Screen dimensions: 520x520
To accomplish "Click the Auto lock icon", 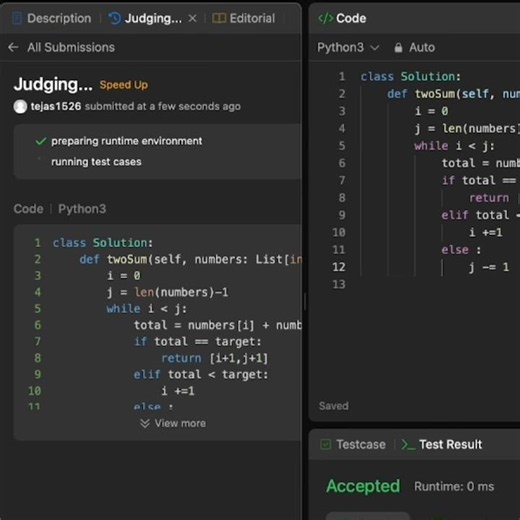I will pyautogui.click(x=398, y=48).
